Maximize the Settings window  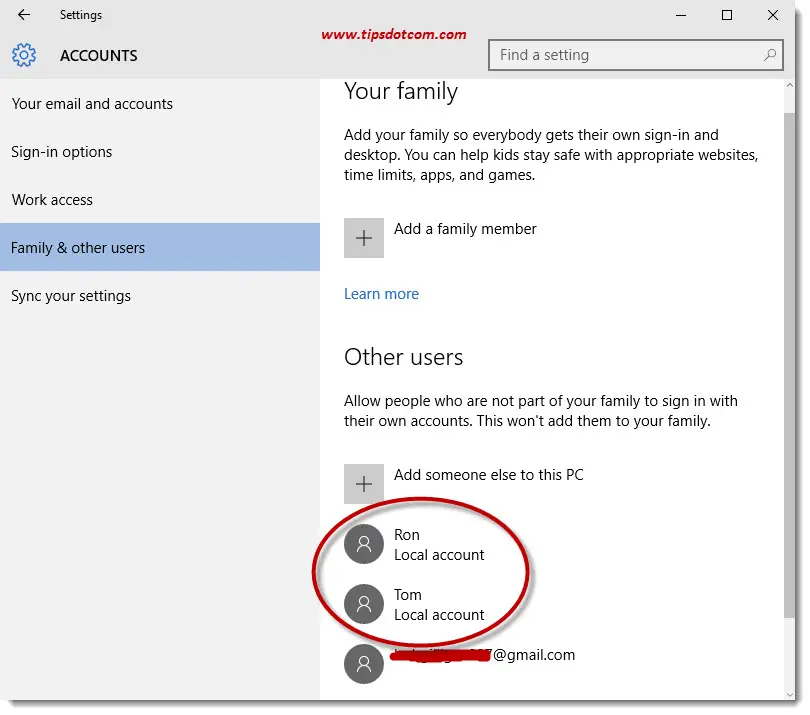(727, 15)
